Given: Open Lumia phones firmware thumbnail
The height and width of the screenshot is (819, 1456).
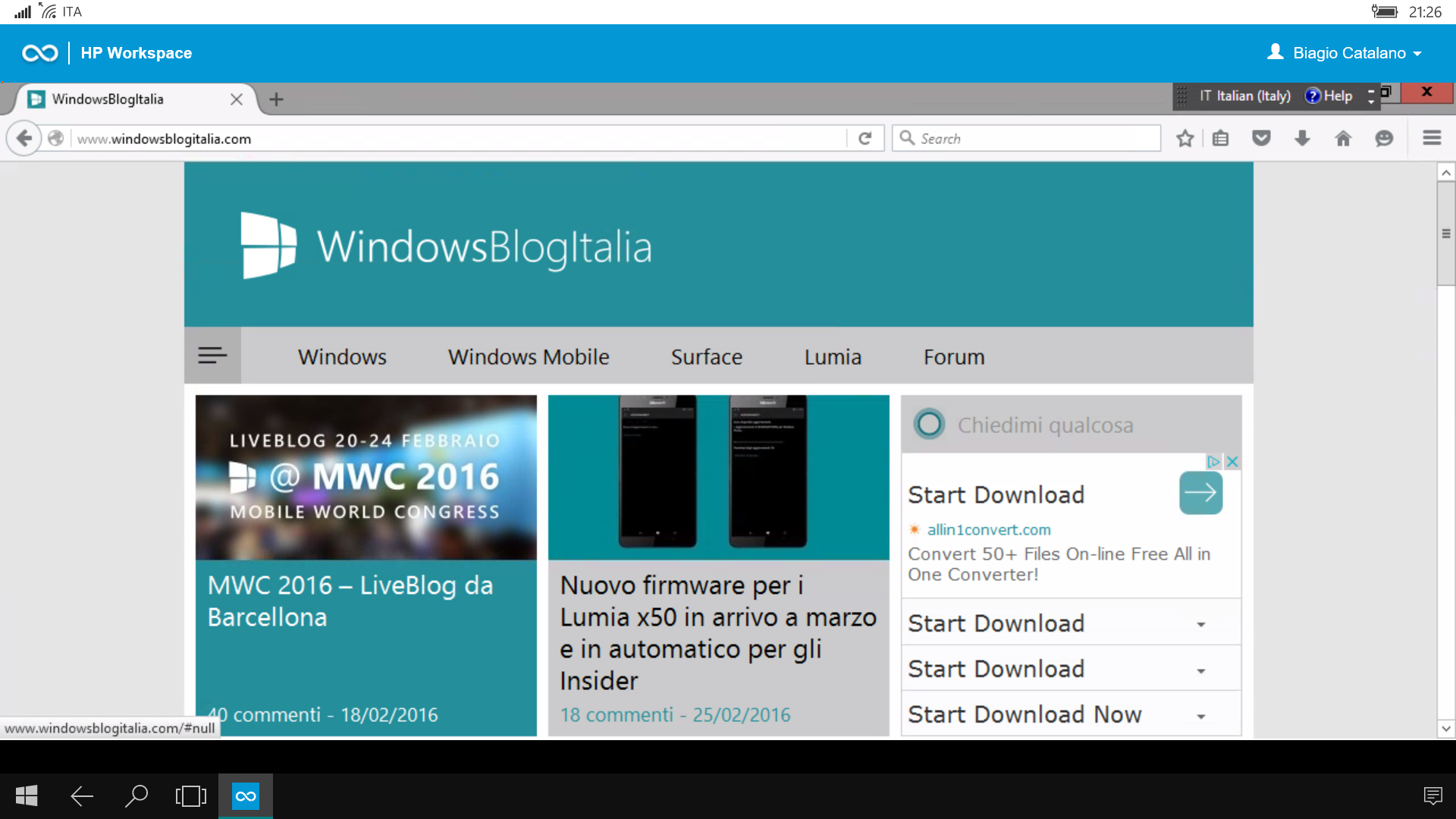Looking at the screenshot, I should [x=719, y=478].
